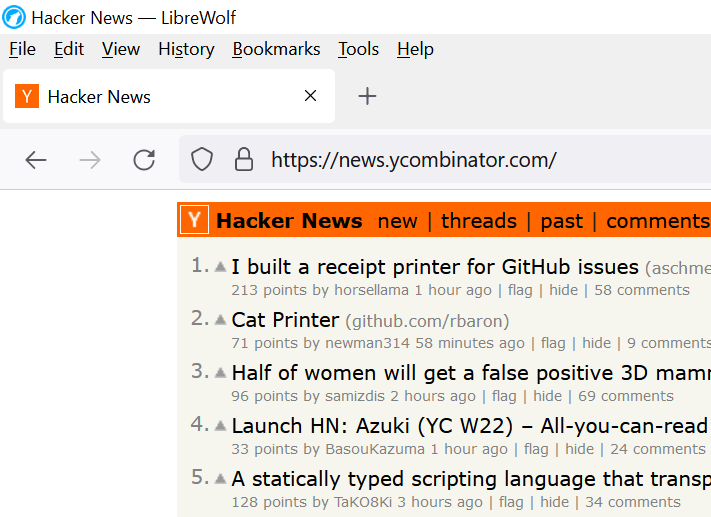Click the 'past' link in header
Viewport: 711px width, 517px height.
[561, 221]
